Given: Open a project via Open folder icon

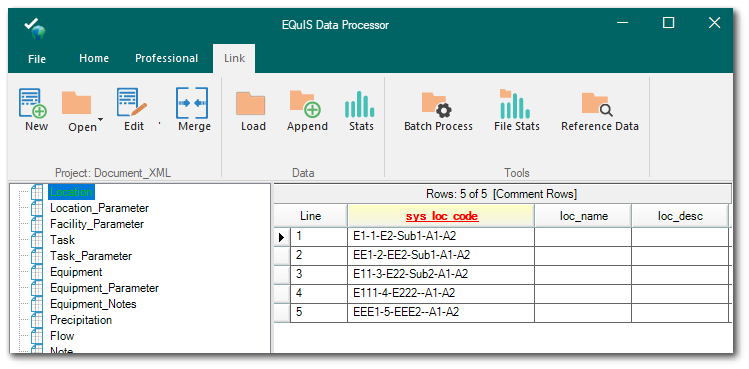Looking at the screenshot, I should [x=76, y=103].
